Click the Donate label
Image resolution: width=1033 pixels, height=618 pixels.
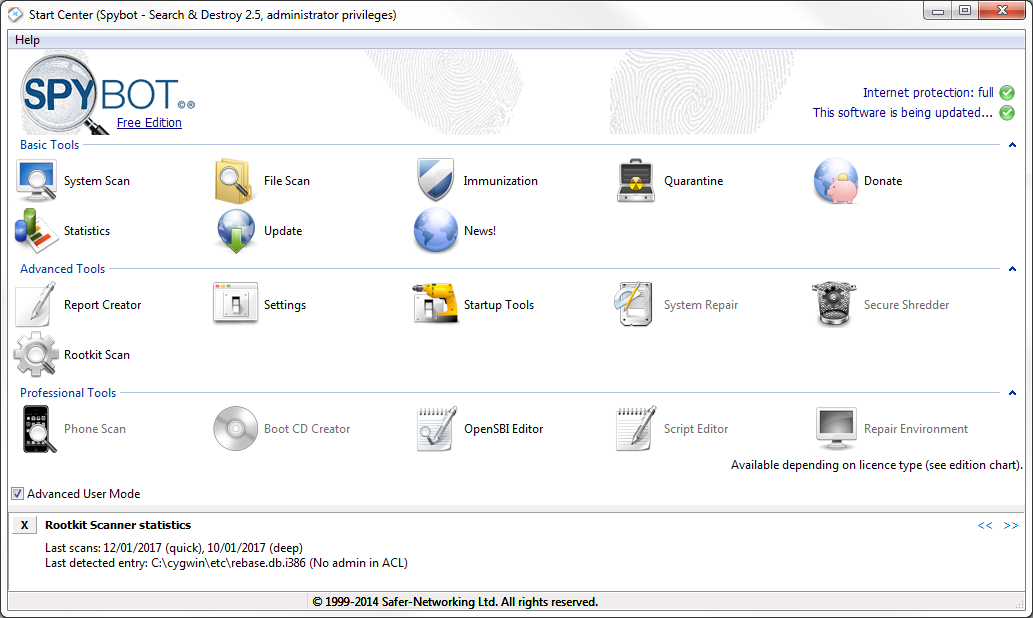(x=883, y=181)
